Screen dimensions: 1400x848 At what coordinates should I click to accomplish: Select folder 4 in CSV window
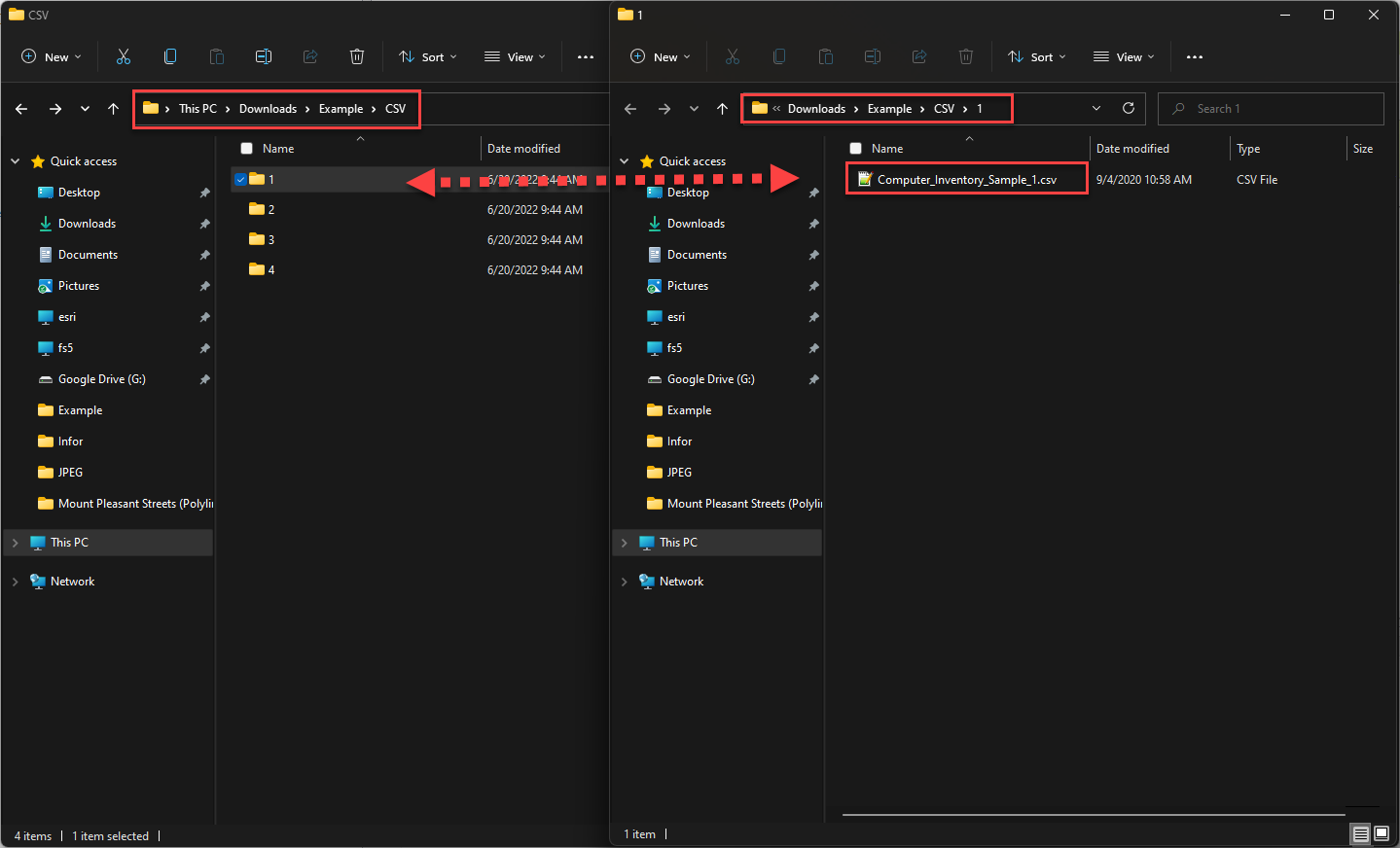click(270, 269)
